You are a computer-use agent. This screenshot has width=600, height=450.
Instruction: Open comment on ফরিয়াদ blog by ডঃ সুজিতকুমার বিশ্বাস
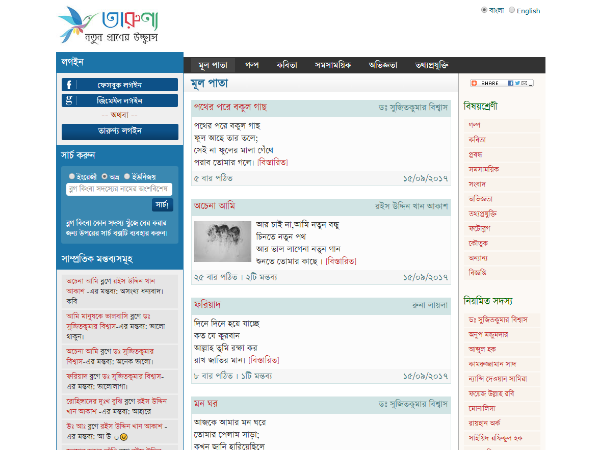pyautogui.click(x=120, y=381)
